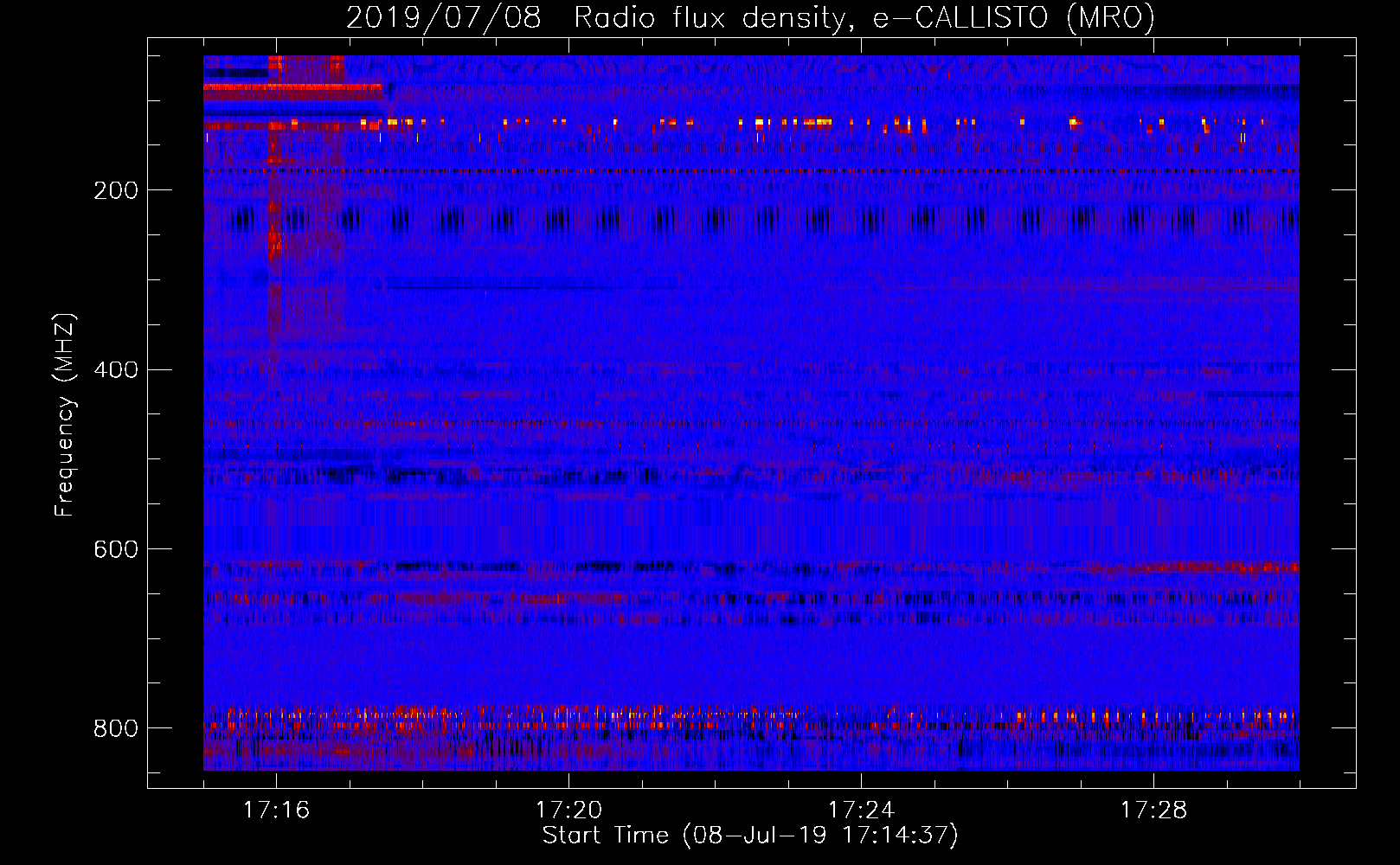Click the 200 frequency tick label
Image resolution: width=1400 pixels, height=865 pixels.
coord(115,190)
